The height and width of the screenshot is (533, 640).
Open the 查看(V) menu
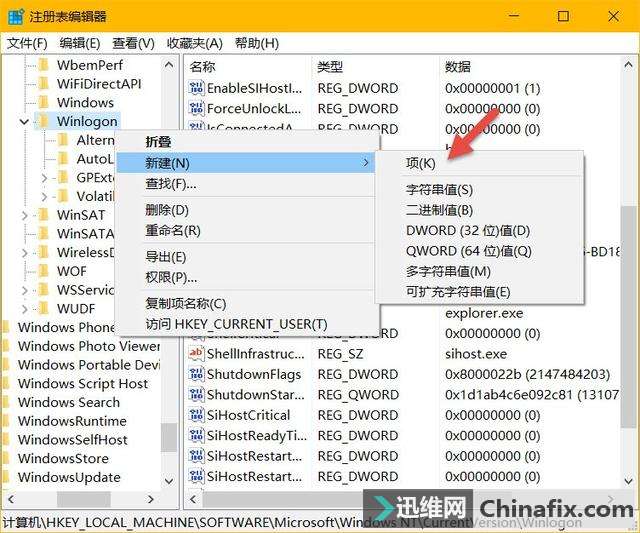click(x=133, y=43)
